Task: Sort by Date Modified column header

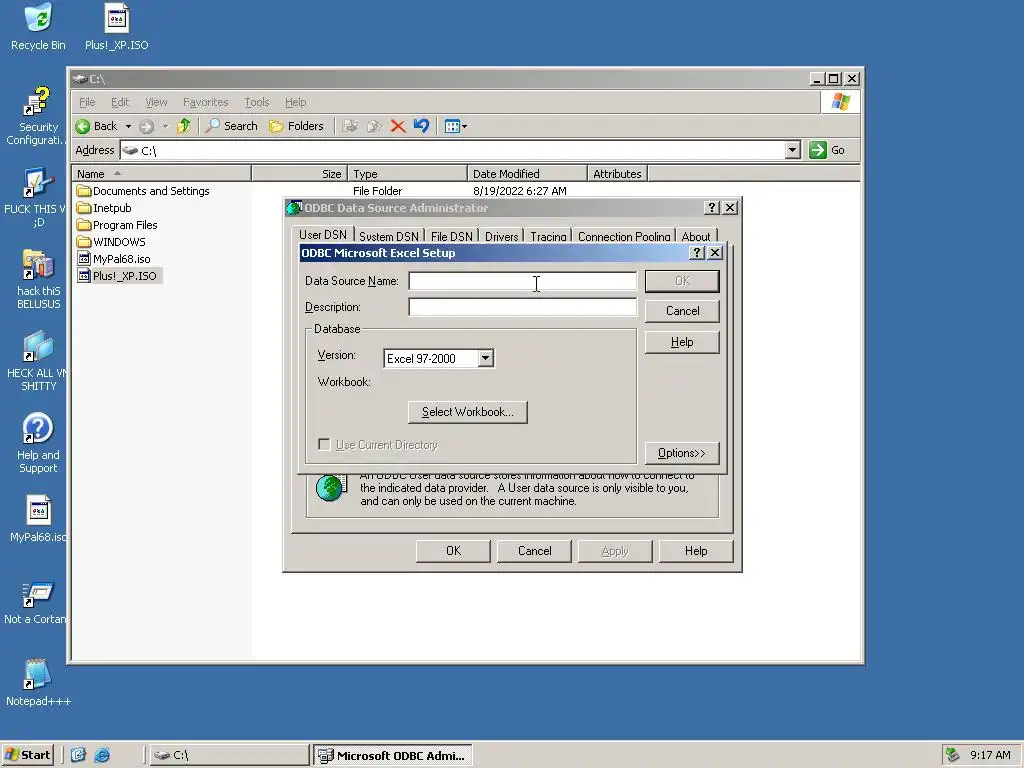Action: (528, 174)
